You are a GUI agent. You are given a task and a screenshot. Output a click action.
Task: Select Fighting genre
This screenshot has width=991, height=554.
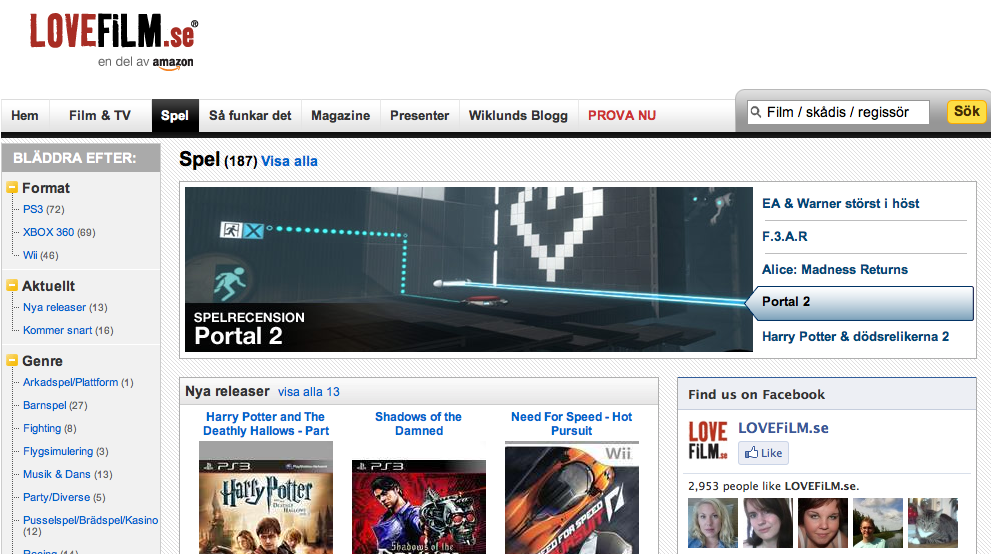[x=42, y=428]
